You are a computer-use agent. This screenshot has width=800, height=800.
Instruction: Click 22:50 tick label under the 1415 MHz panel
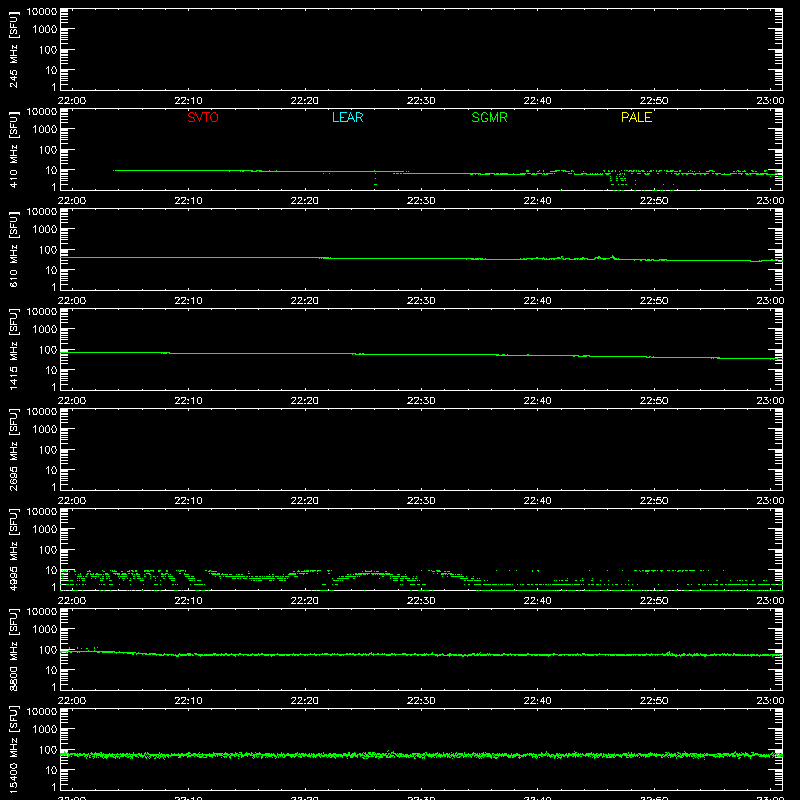pos(654,401)
